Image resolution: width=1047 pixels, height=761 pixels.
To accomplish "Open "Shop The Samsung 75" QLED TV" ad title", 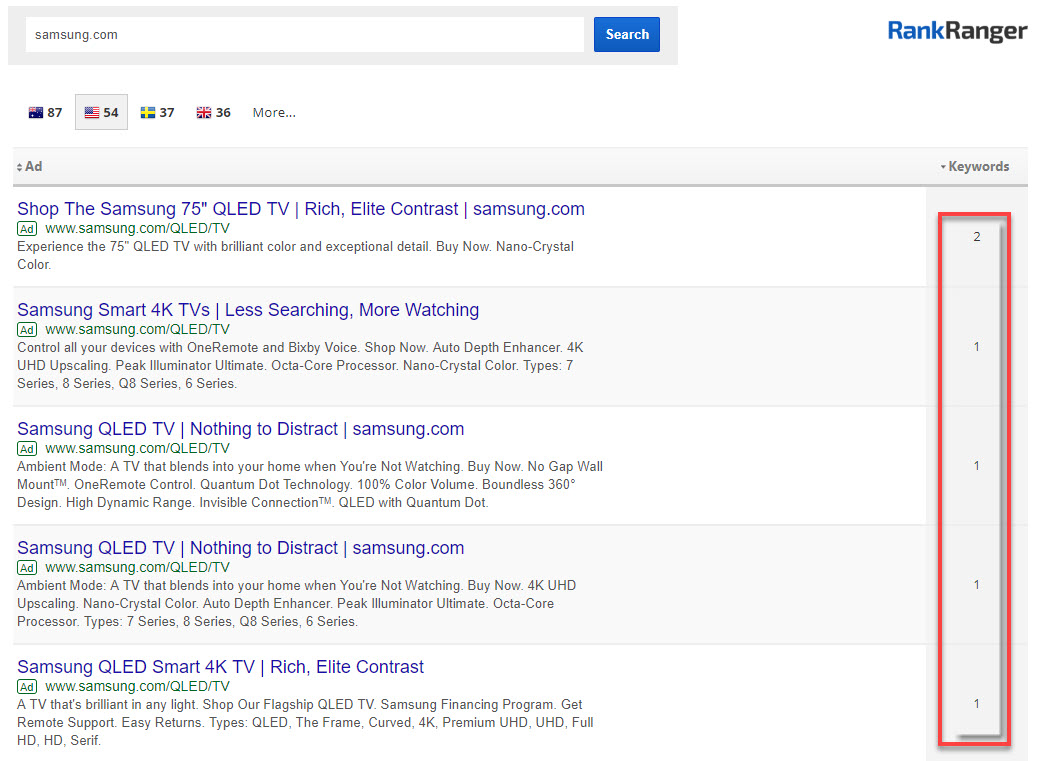I will pos(300,209).
